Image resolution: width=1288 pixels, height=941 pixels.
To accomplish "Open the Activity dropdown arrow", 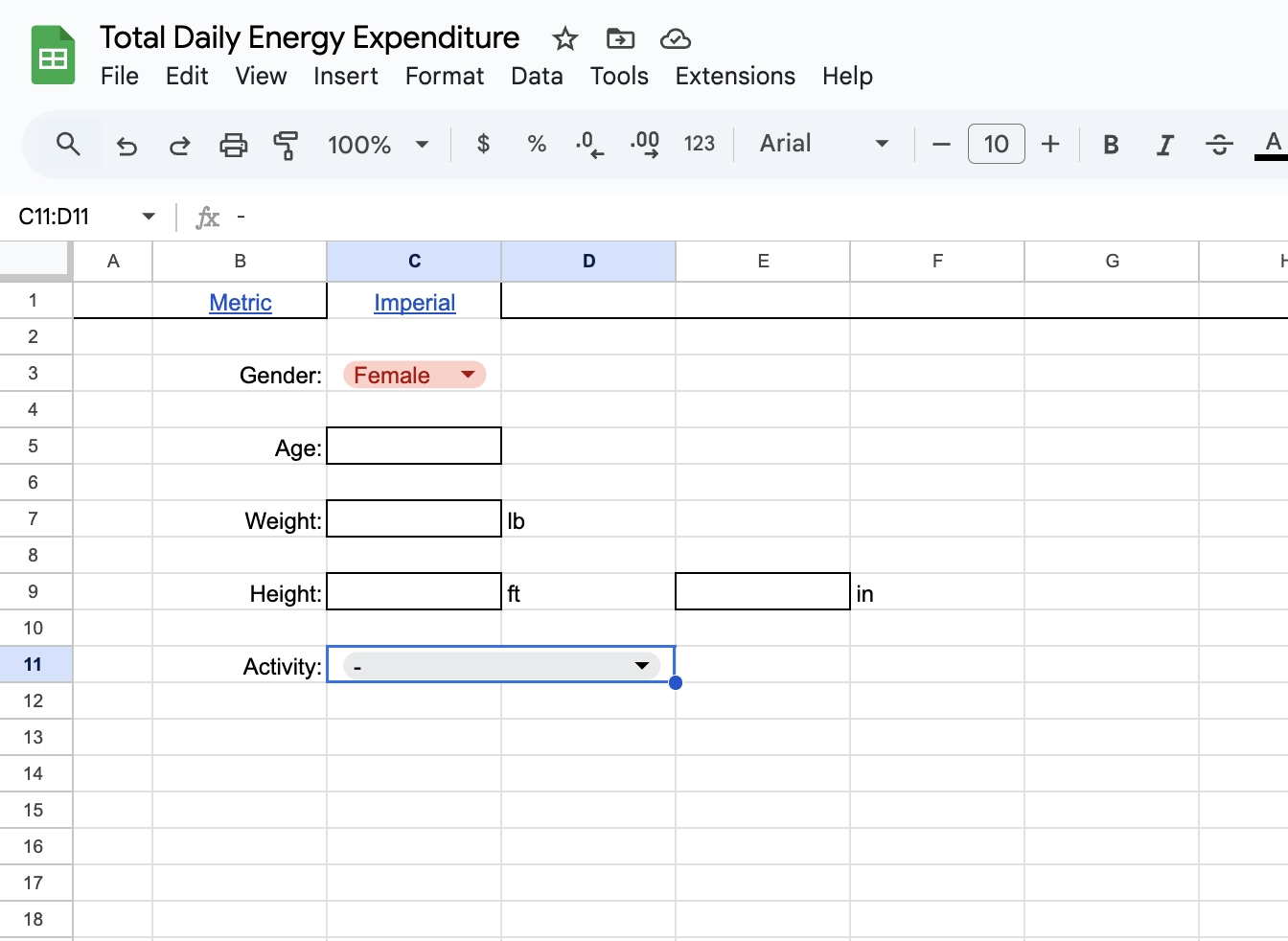I will (x=642, y=665).
